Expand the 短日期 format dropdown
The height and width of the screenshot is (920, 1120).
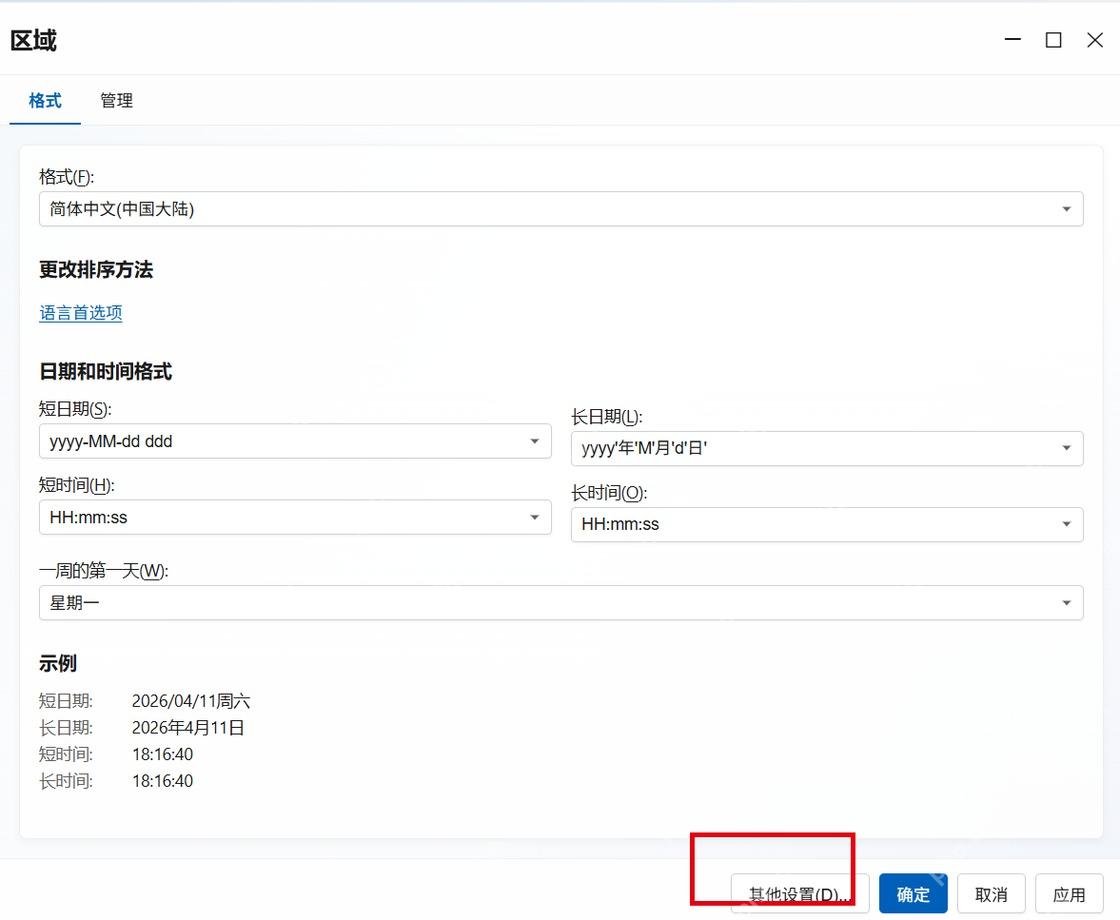coord(295,441)
